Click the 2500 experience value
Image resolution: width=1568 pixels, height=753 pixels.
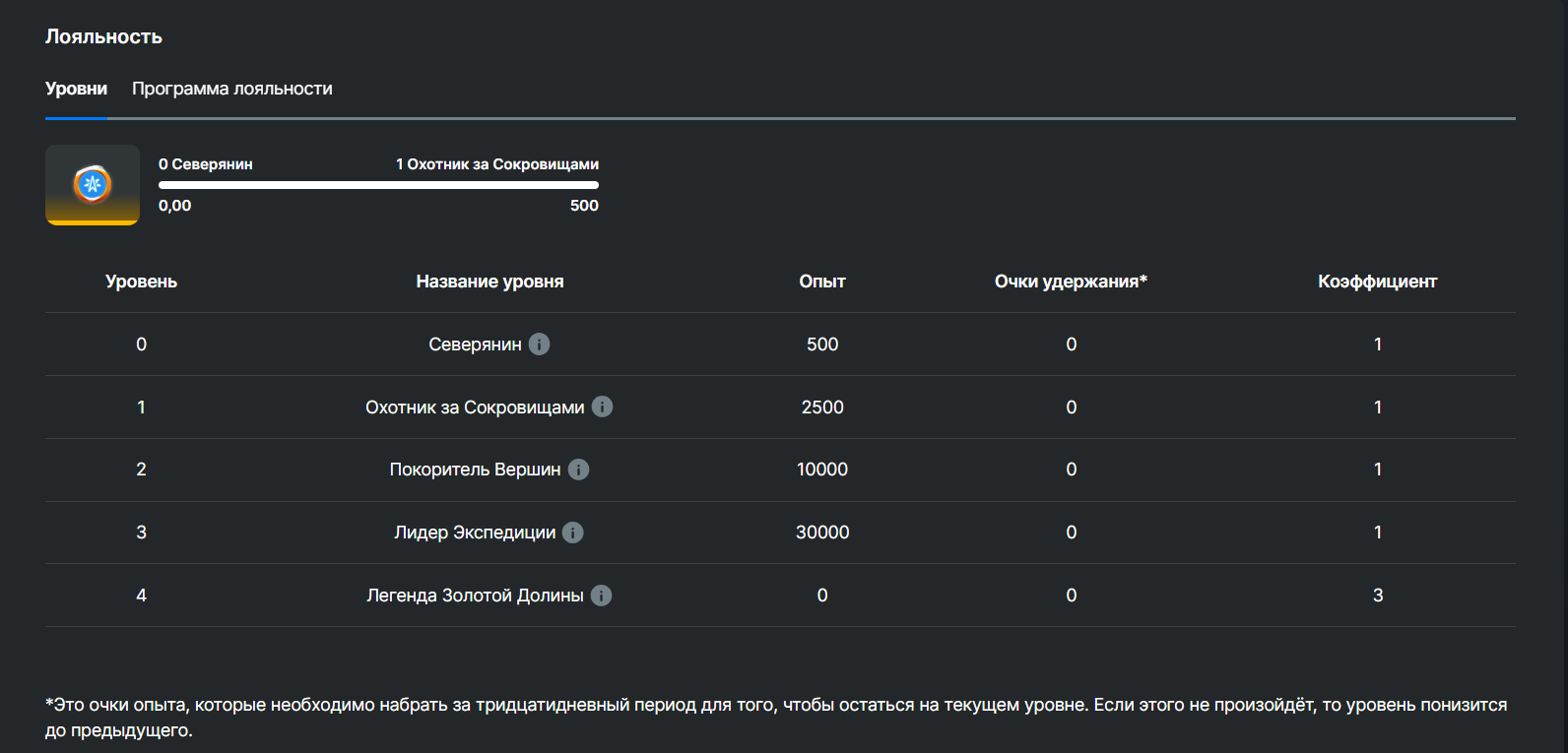click(822, 408)
